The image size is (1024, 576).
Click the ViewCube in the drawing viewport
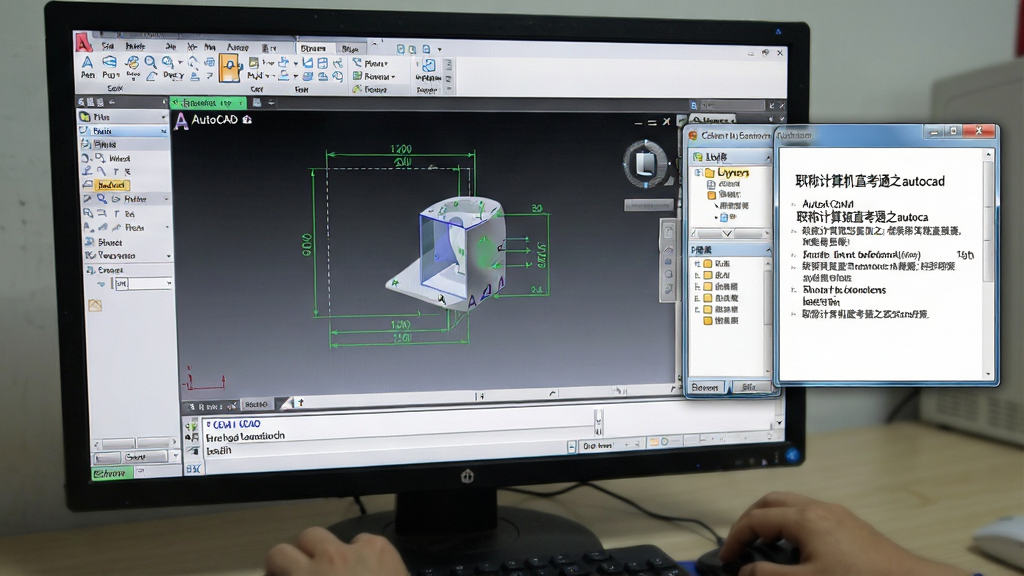pos(646,163)
